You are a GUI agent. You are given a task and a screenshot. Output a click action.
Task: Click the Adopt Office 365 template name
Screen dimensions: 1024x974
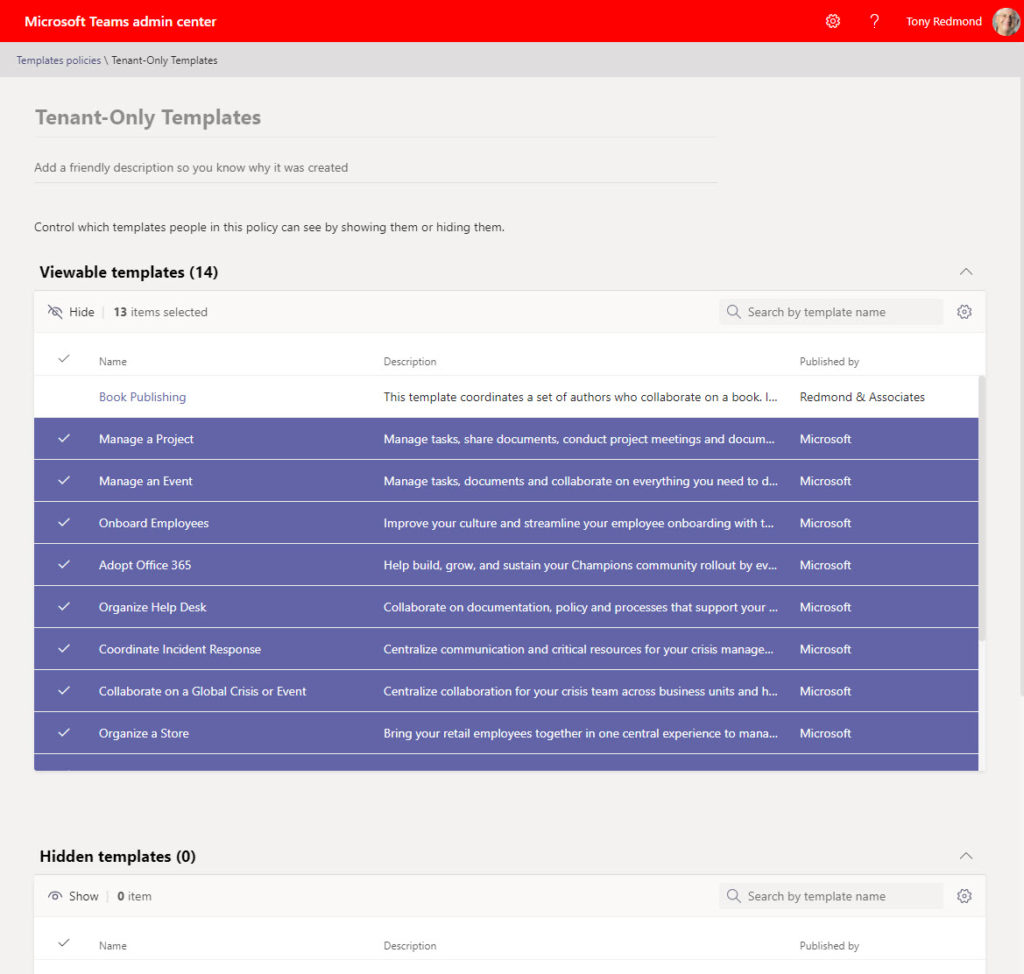(145, 565)
